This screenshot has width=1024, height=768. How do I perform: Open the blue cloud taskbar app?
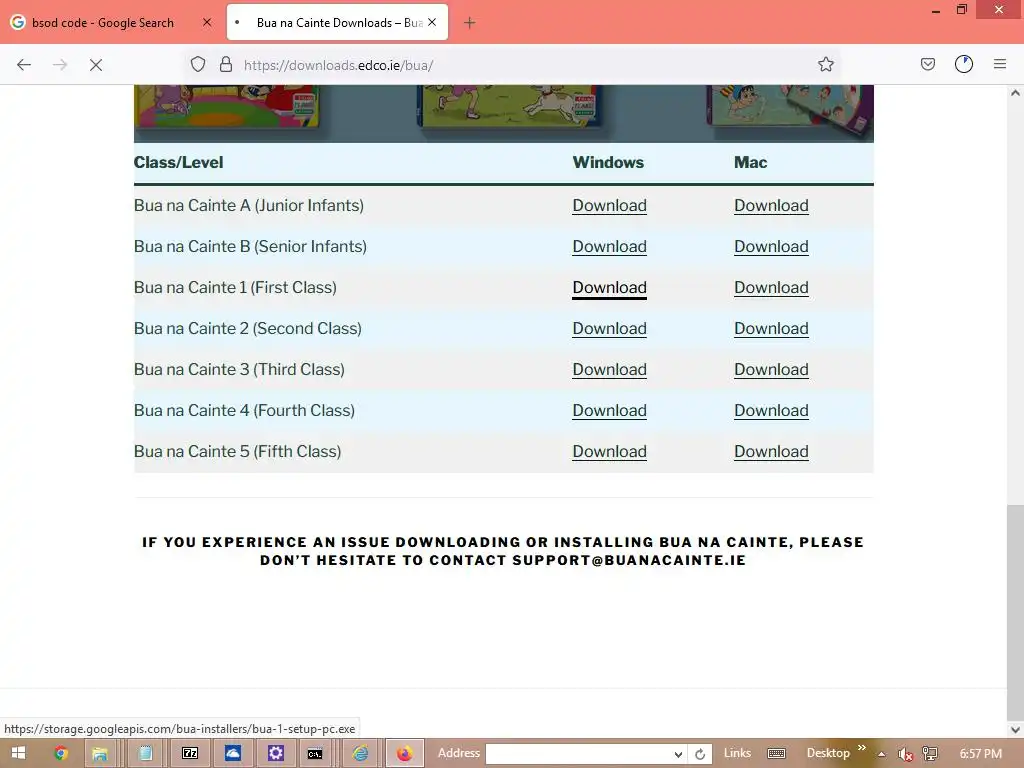coord(232,754)
